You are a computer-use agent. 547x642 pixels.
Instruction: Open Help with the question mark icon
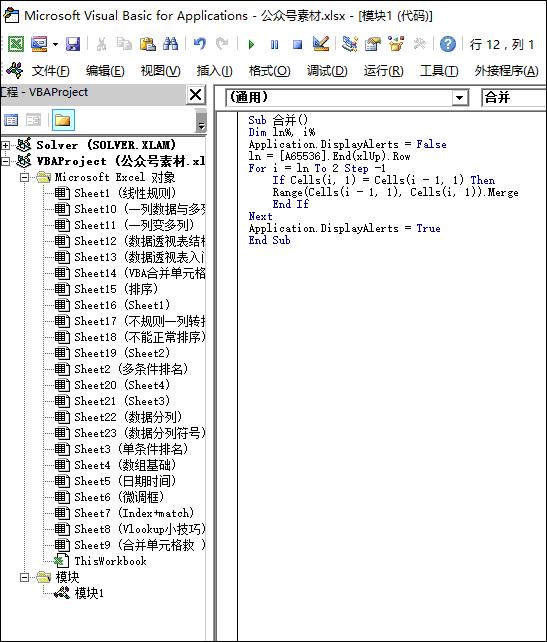click(x=448, y=43)
